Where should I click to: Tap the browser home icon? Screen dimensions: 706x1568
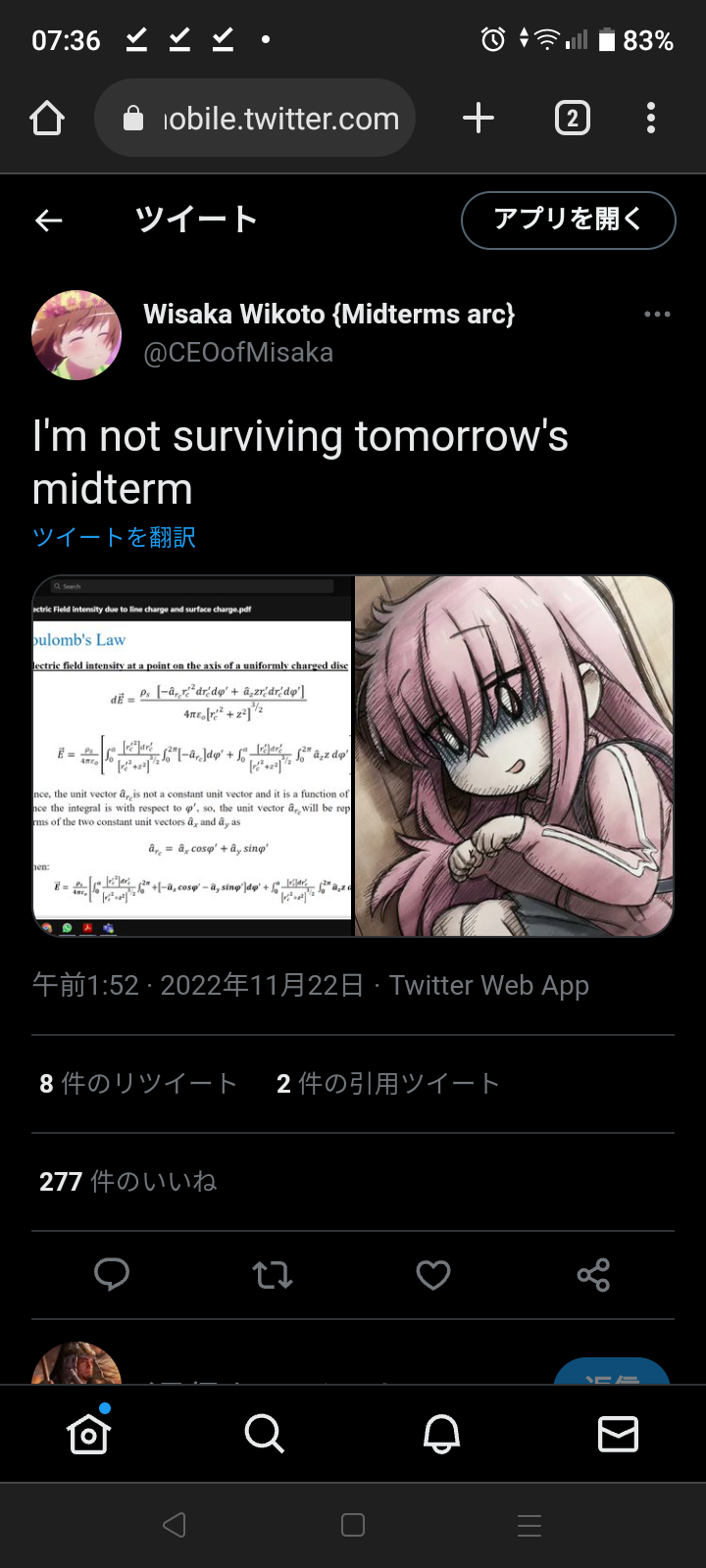(47, 119)
